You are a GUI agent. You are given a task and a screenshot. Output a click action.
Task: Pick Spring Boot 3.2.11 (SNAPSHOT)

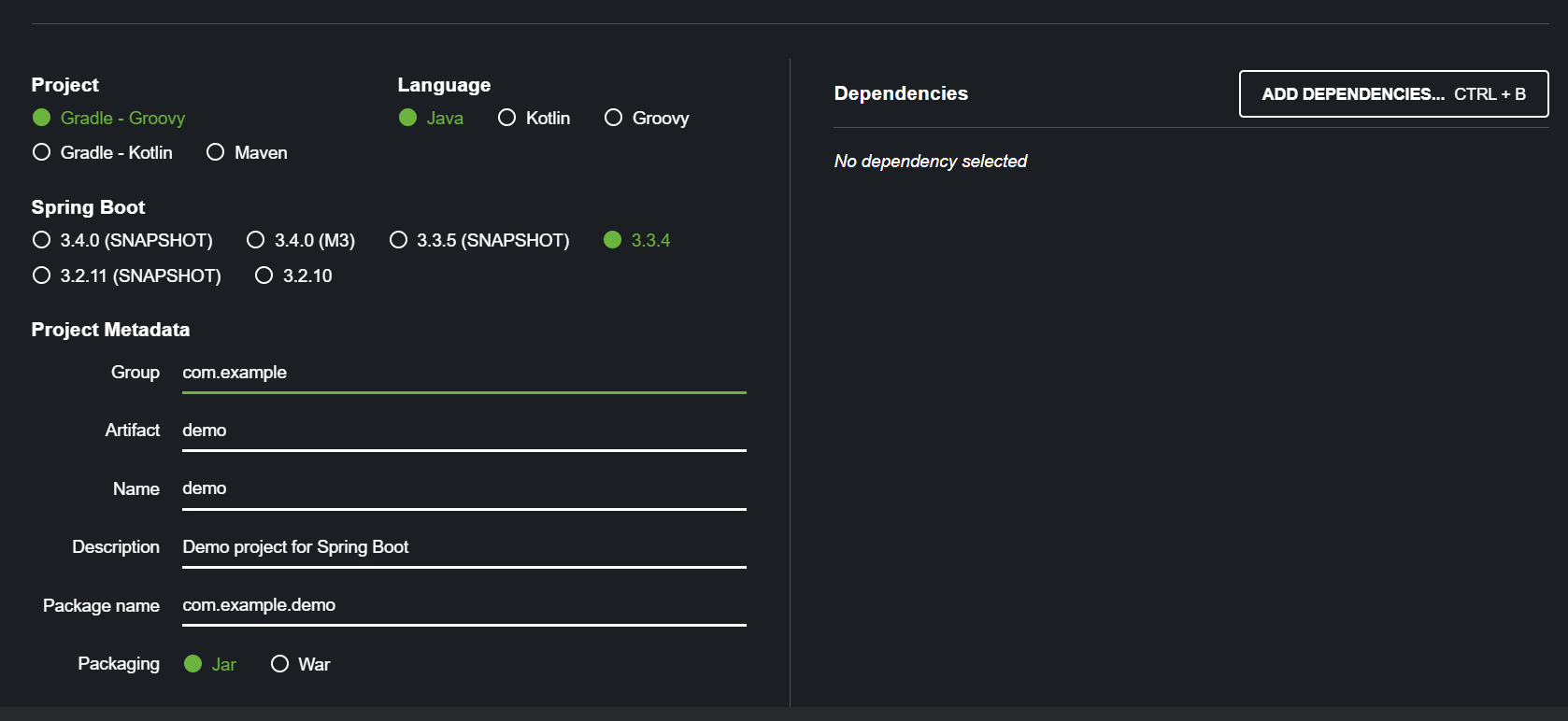(x=127, y=276)
